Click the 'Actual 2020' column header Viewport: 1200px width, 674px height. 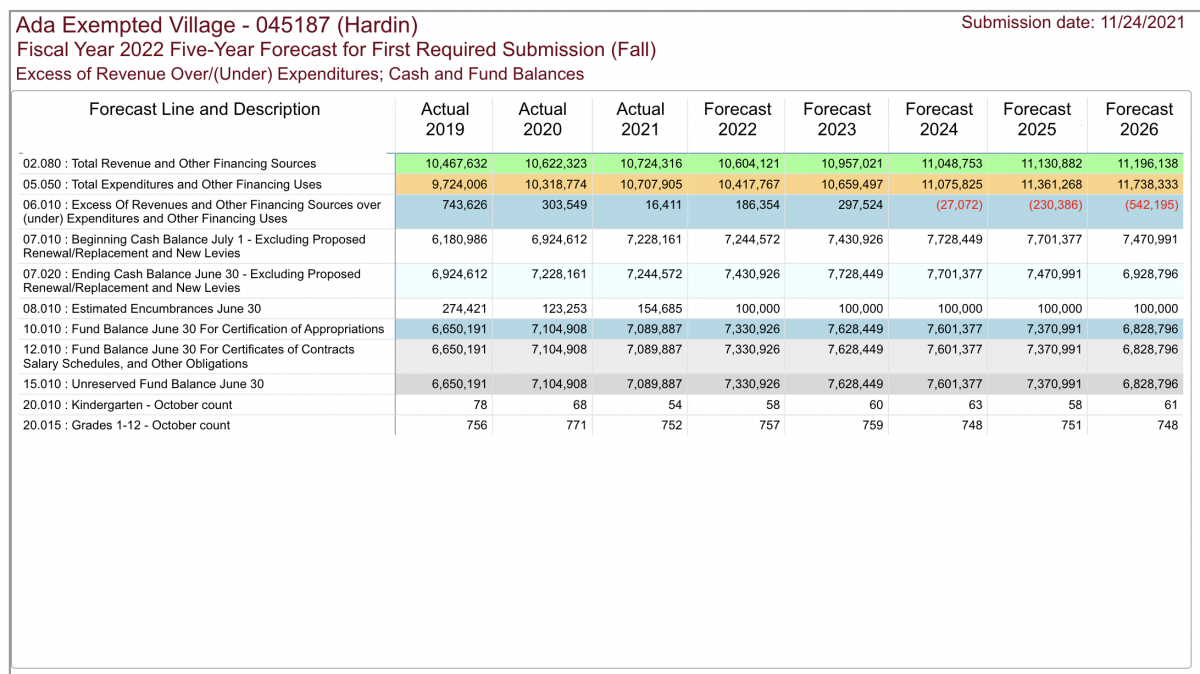point(543,119)
